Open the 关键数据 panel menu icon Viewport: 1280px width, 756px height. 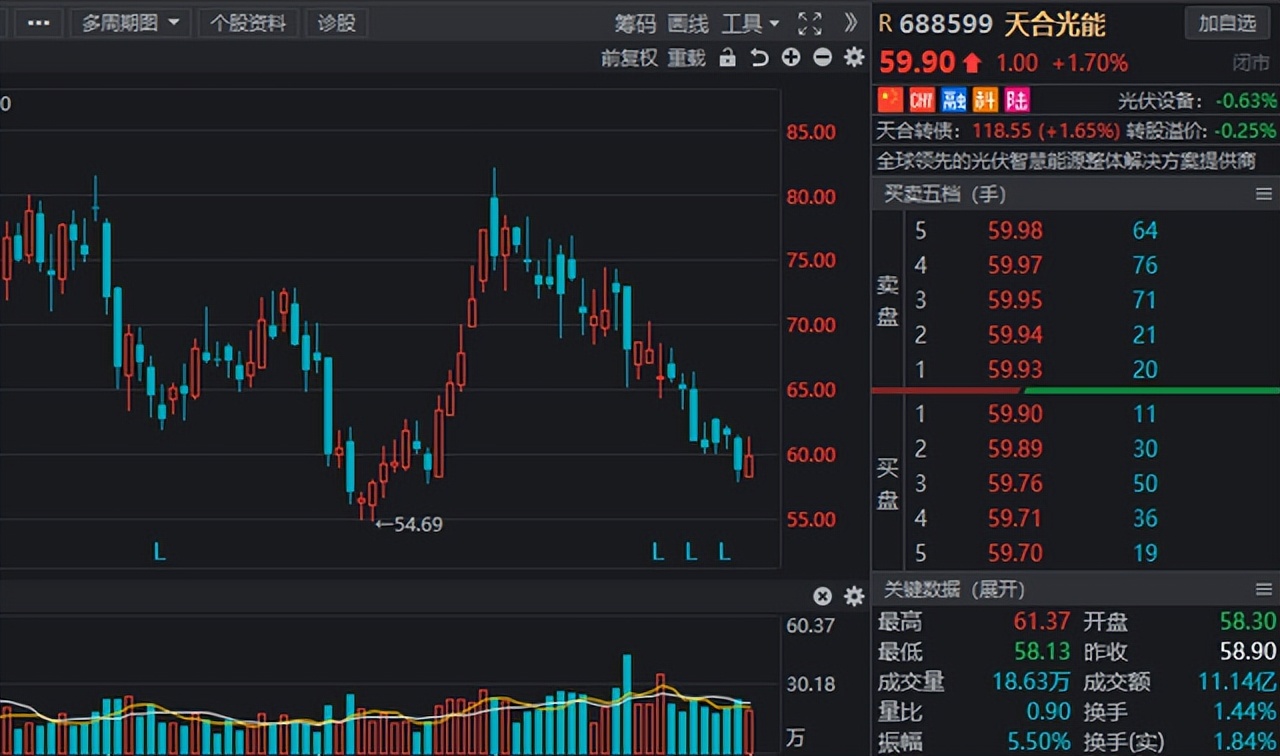point(1264,589)
